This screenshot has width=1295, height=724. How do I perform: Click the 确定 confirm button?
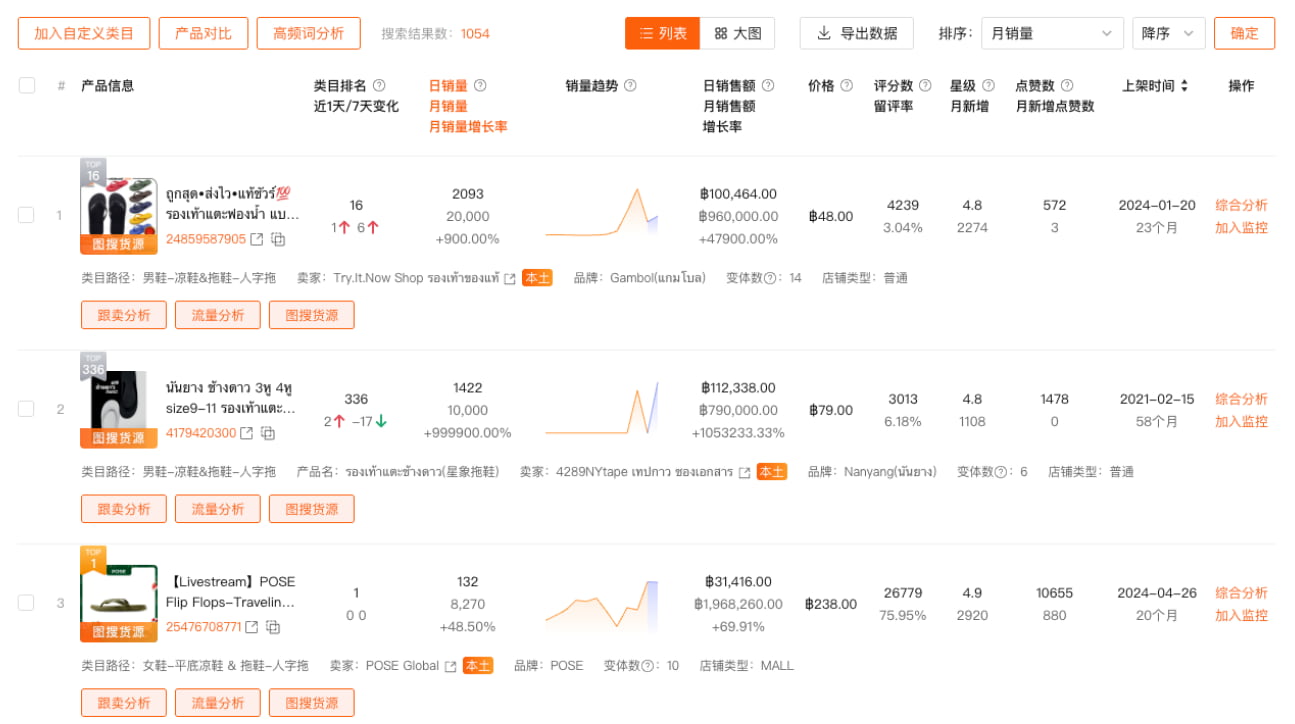tap(1244, 33)
